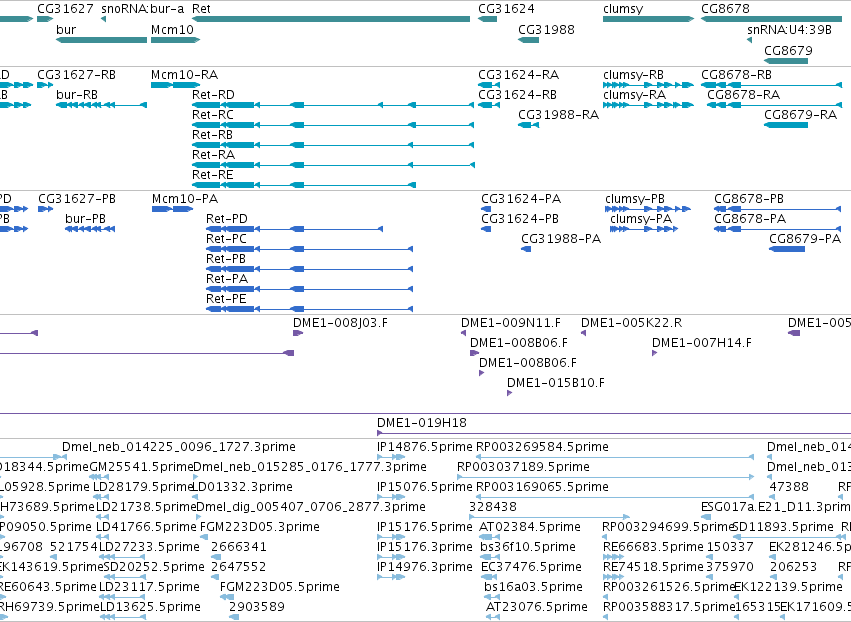Click the Ret-PB protein label
The width and height of the screenshot is (851, 622).
[226, 259]
